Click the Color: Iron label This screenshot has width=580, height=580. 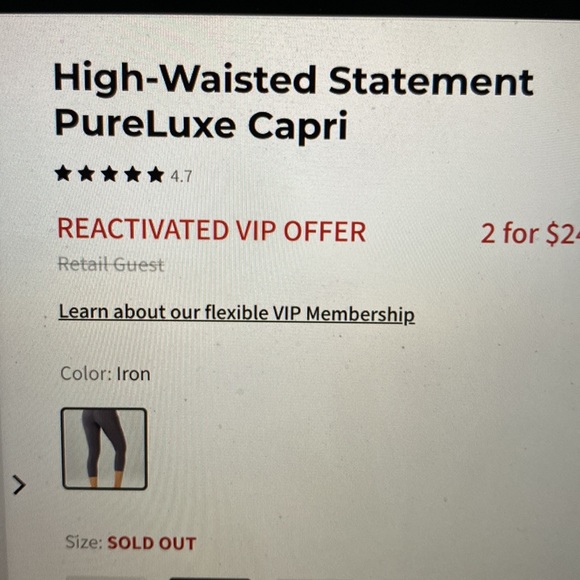coord(105,374)
